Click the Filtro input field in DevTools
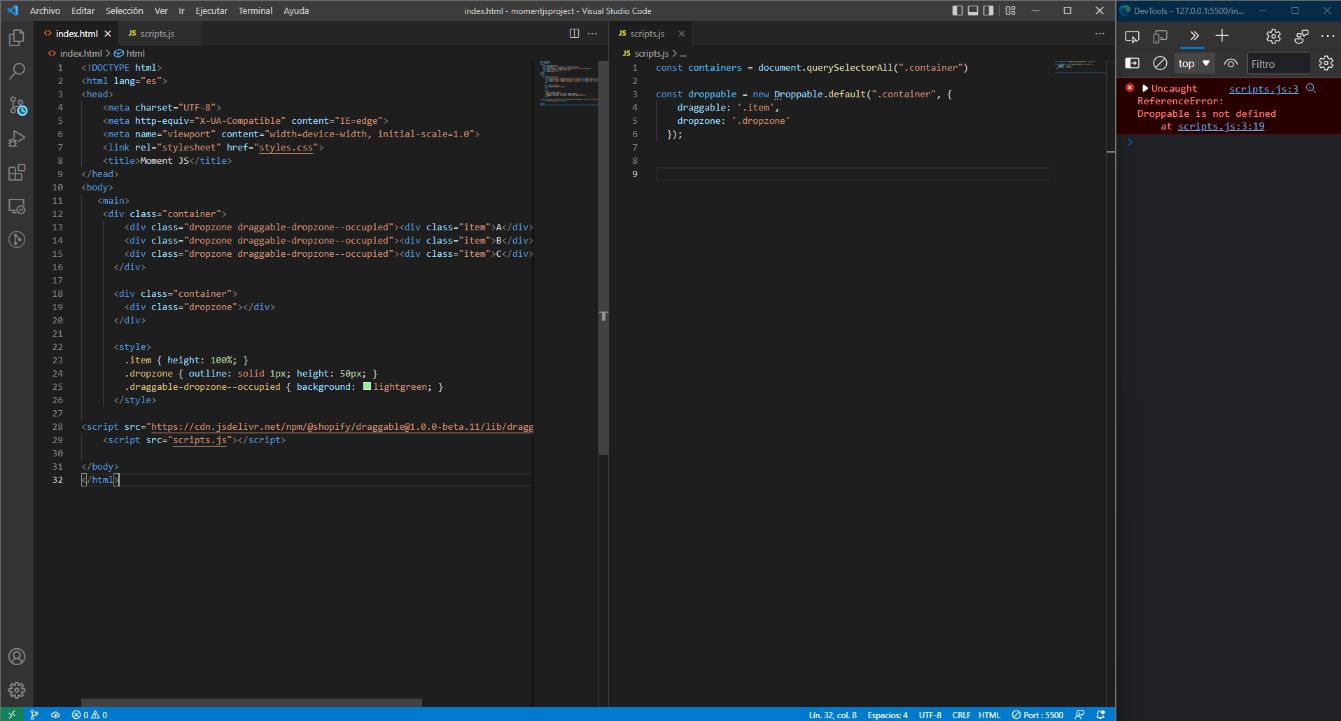The image size is (1341, 721). pyautogui.click(x=1280, y=62)
